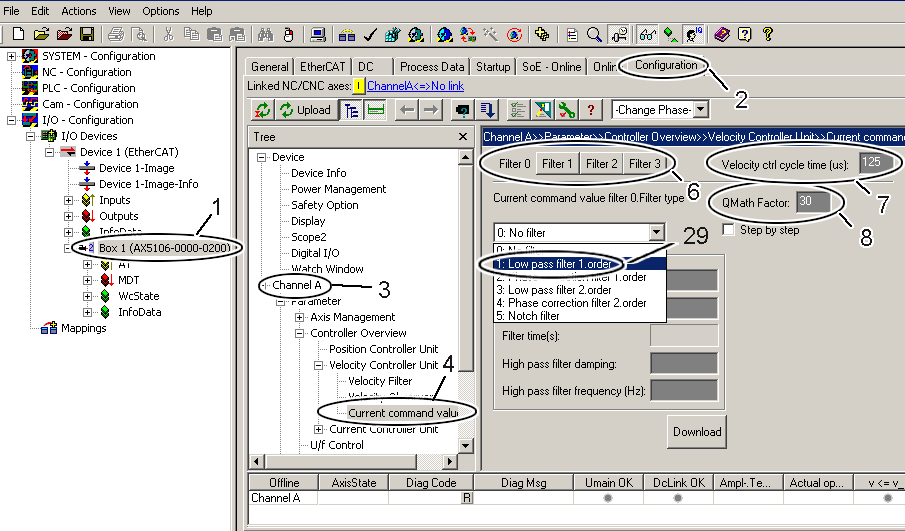Open the ChannelA<=>No link hyperlink
Viewport: 905px width, 531px height.
(x=416, y=86)
